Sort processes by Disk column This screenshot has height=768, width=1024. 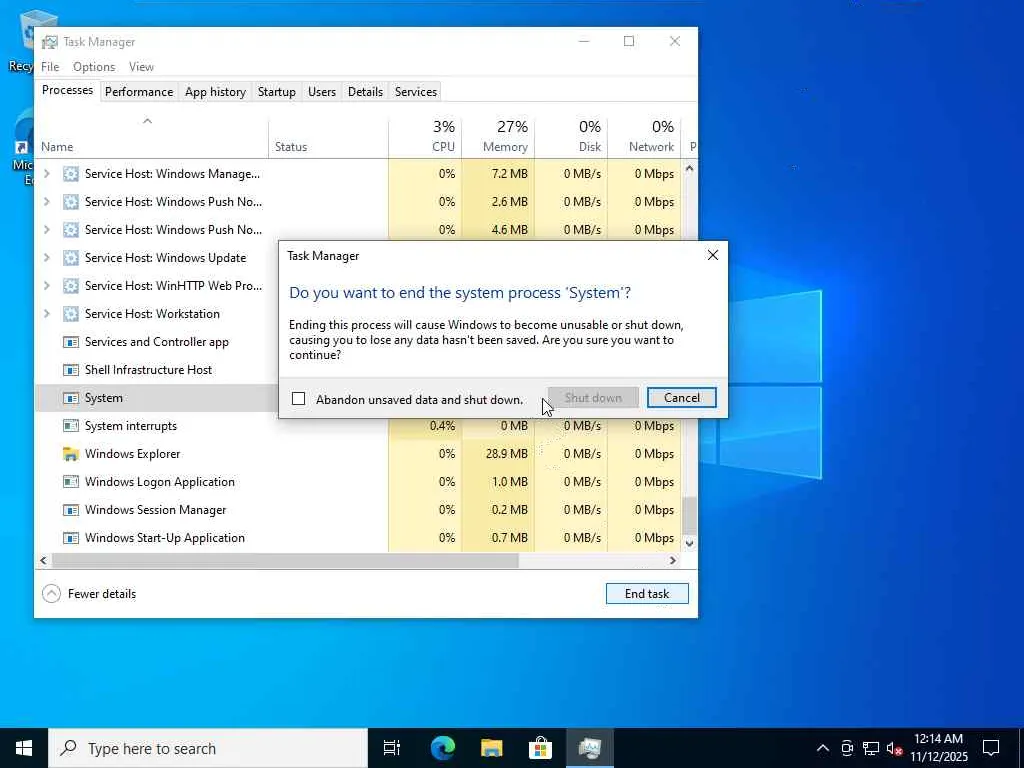click(571, 138)
